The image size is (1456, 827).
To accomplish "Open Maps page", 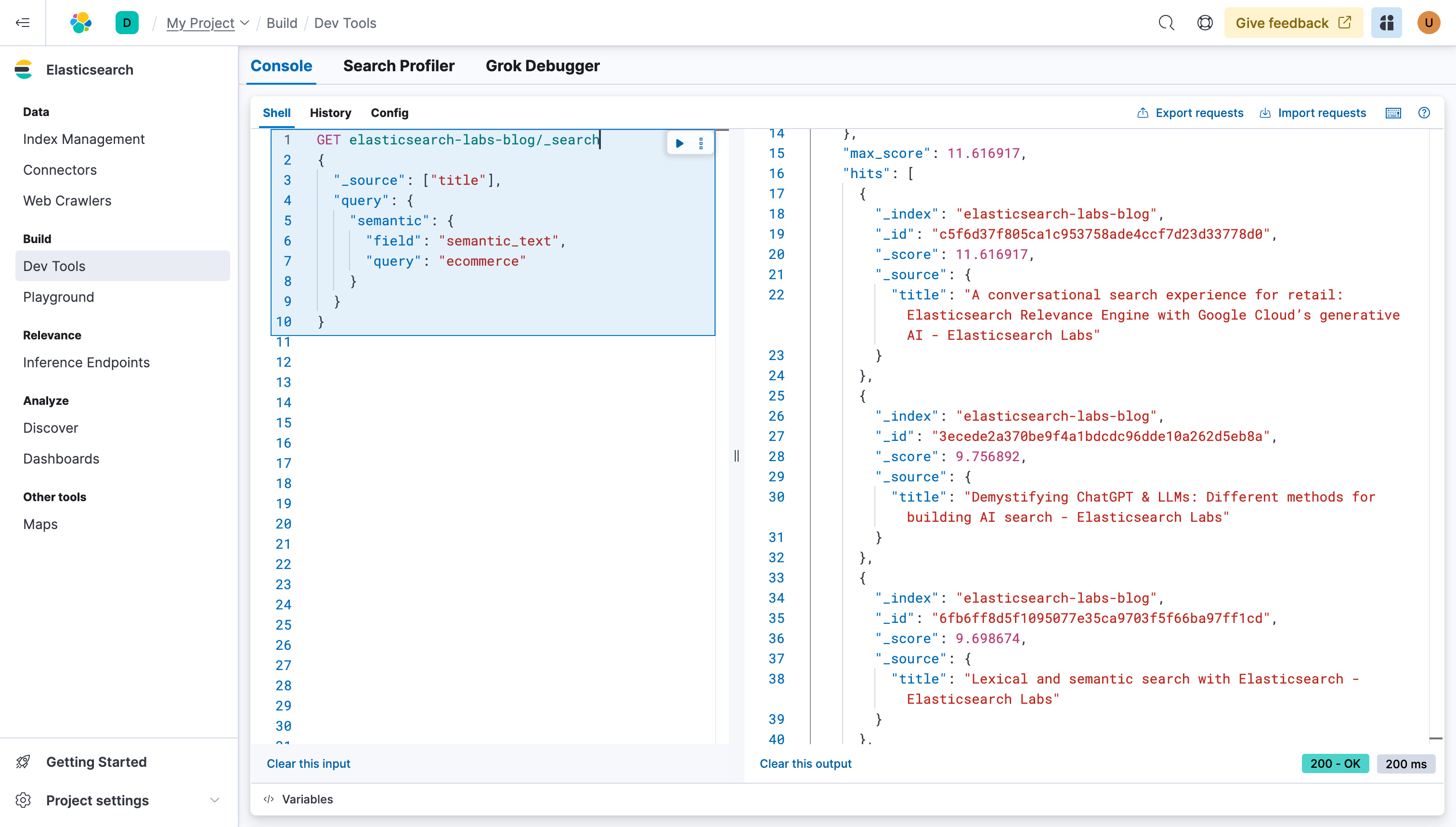I will coord(40,524).
